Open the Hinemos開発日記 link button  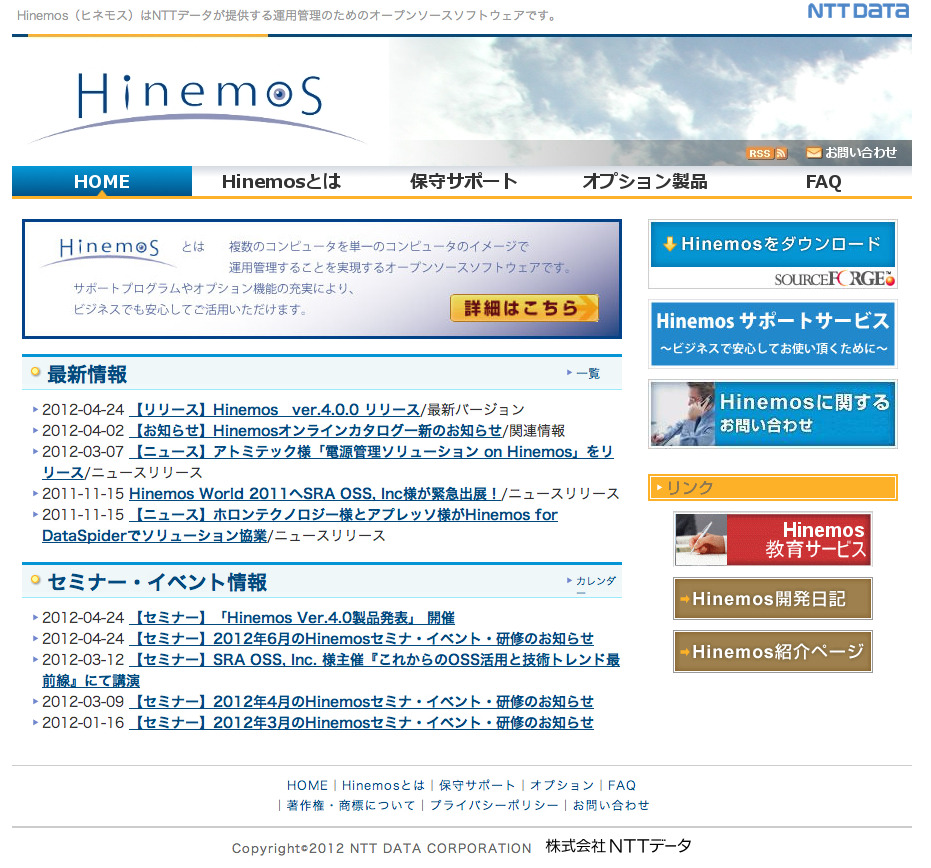pos(772,598)
